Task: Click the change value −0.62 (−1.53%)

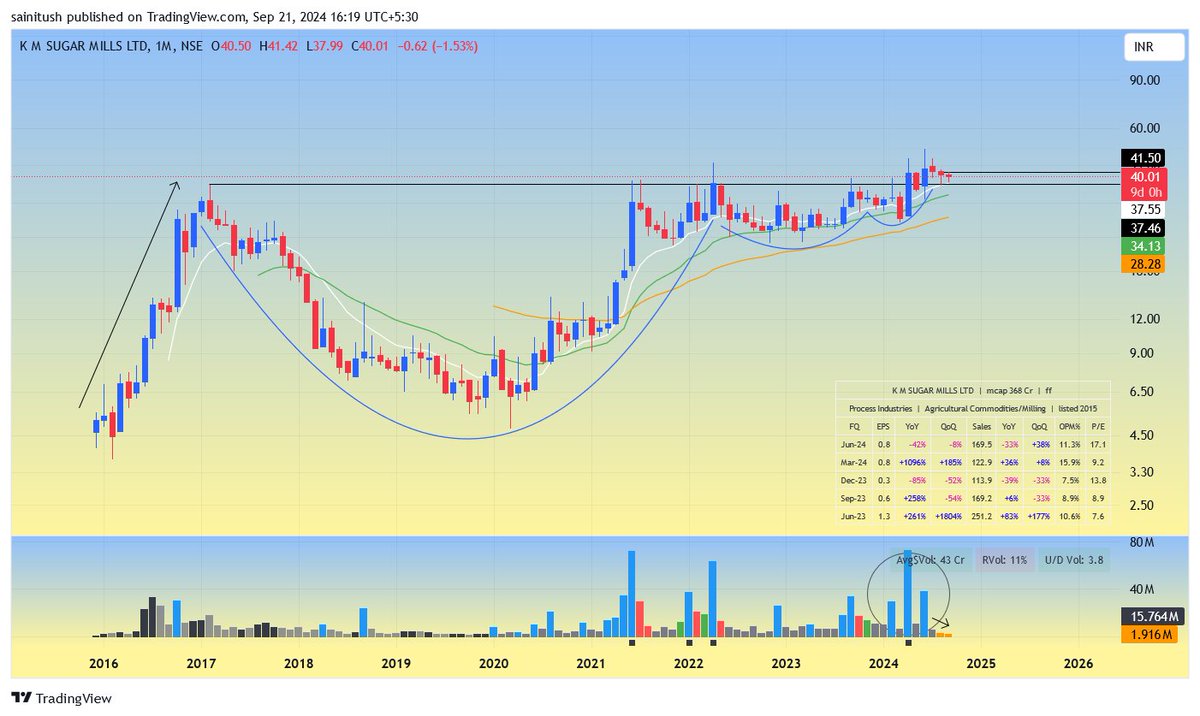Action: (439, 46)
